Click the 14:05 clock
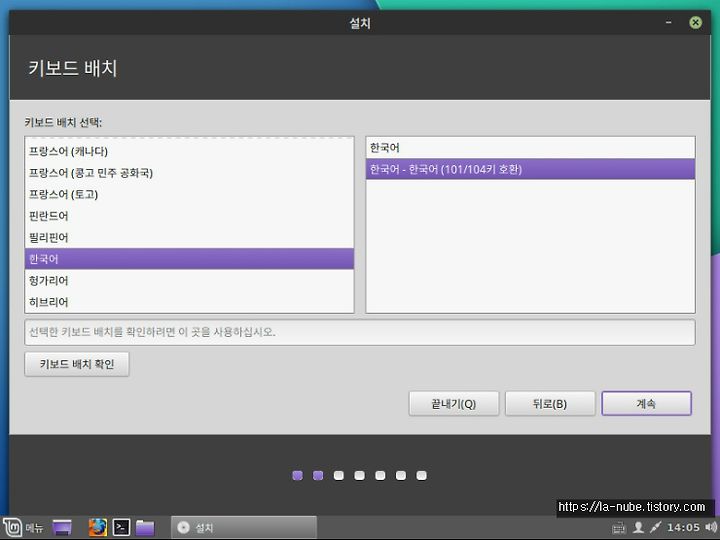 click(683, 527)
